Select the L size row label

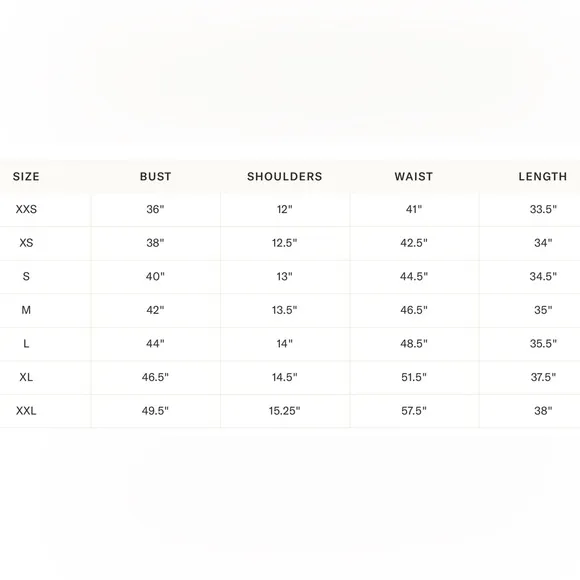26,344
